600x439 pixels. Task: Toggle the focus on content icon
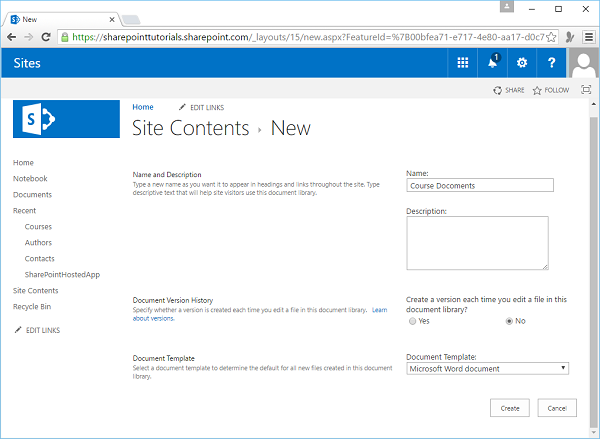(x=585, y=90)
